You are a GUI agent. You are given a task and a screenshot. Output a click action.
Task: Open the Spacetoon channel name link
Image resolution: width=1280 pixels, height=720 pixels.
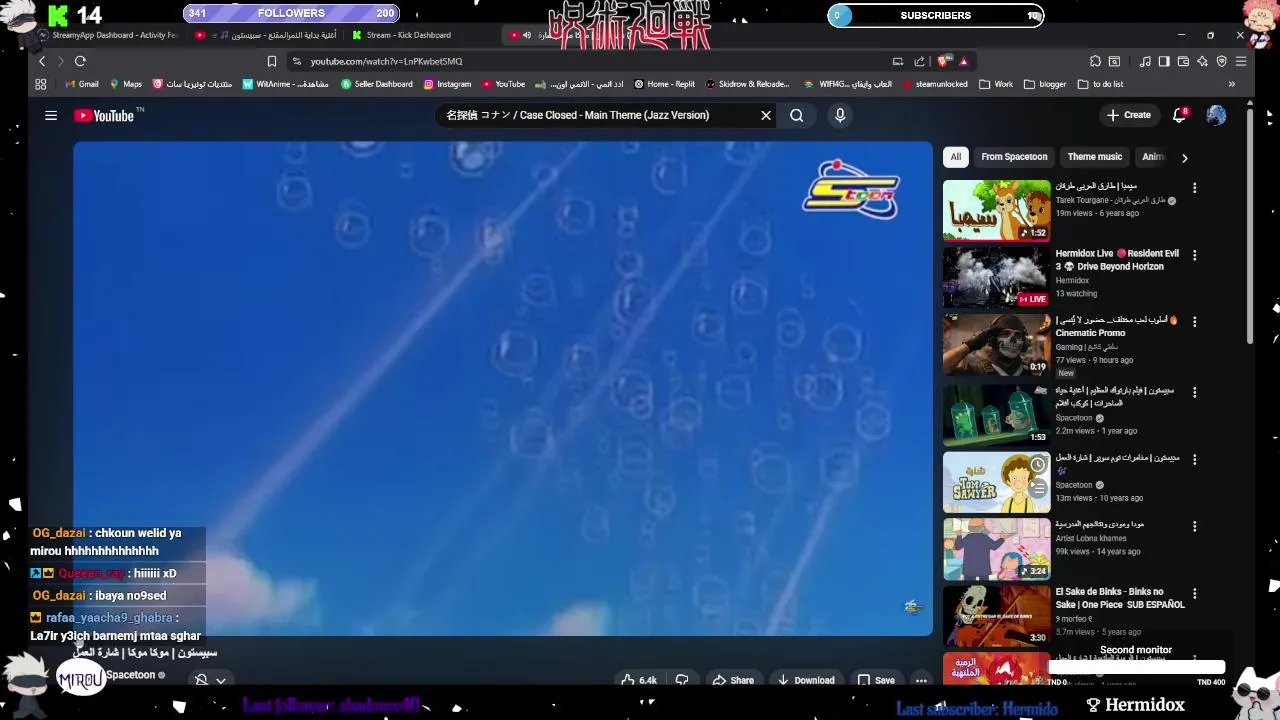coord(131,675)
